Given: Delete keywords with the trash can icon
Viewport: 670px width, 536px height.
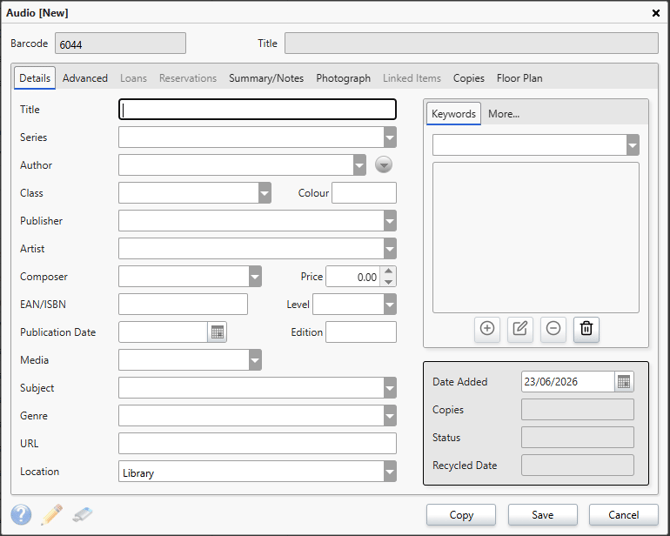Looking at the screenshot, I should pyautogui.click(x=586, y=329).
